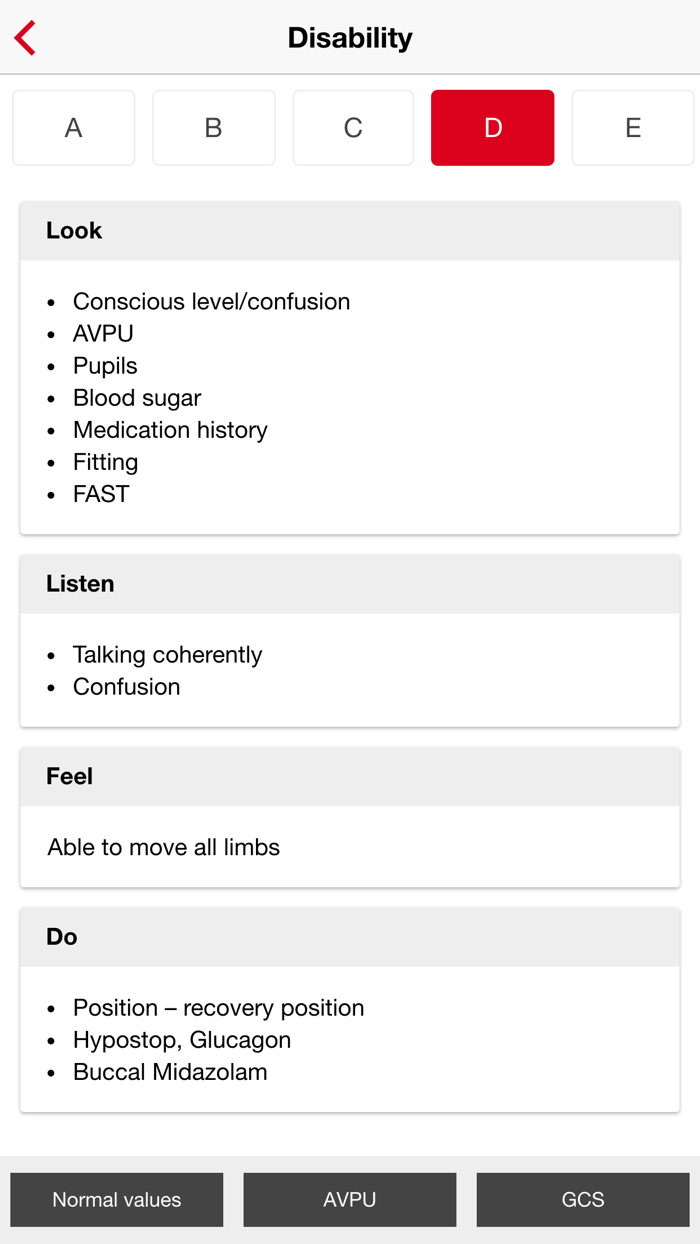
Task: Switch to the E tab
Action: pos(632,127)
